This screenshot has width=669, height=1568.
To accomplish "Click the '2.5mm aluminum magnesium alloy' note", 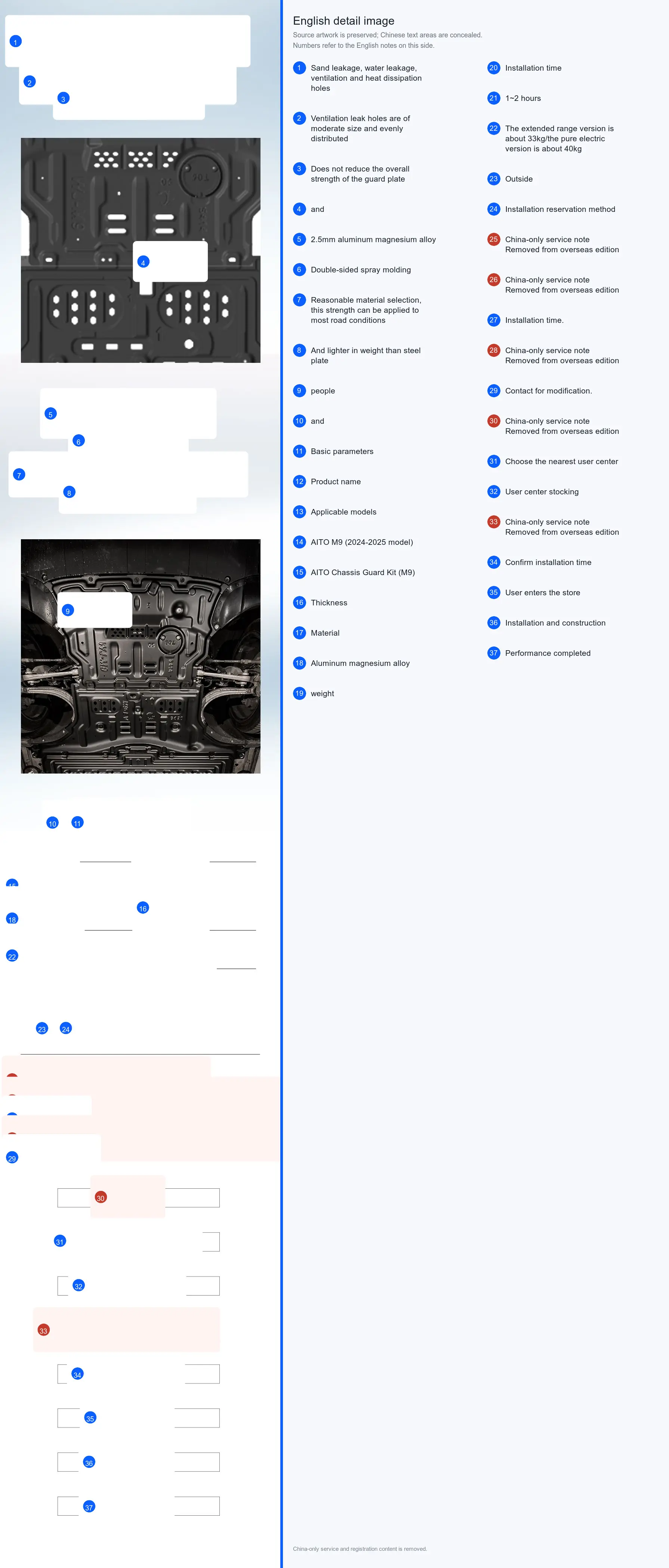I will tap(373, 239).
